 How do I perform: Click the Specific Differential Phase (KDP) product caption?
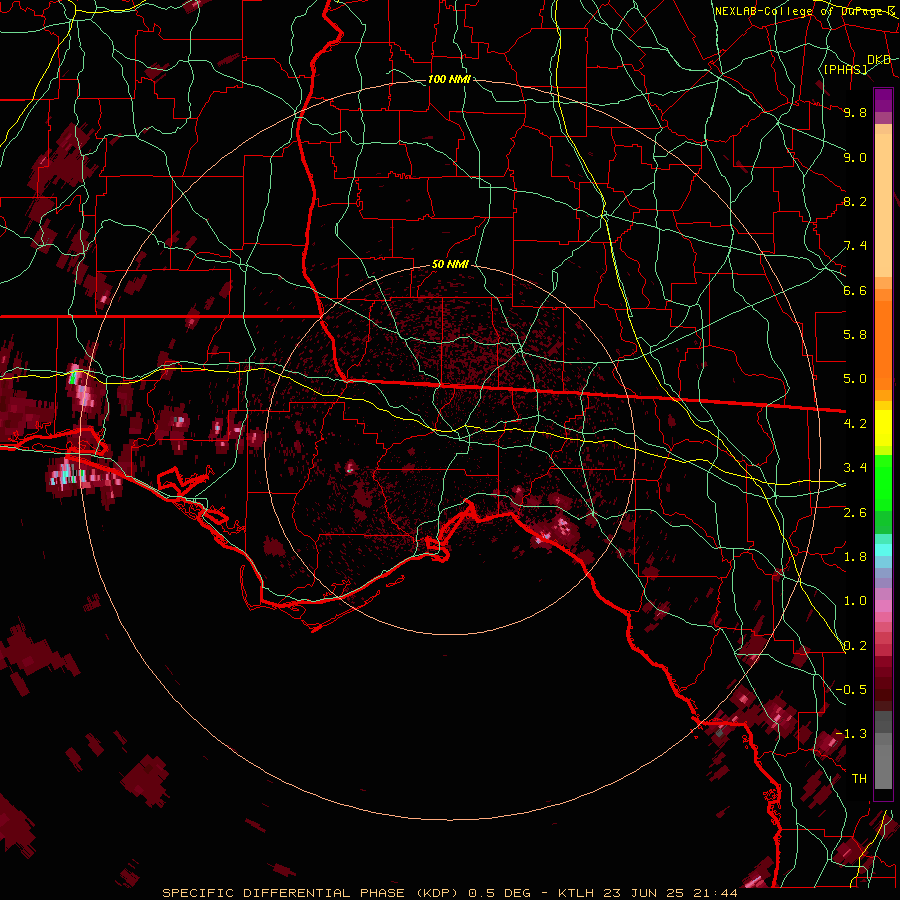click(449, 893)
